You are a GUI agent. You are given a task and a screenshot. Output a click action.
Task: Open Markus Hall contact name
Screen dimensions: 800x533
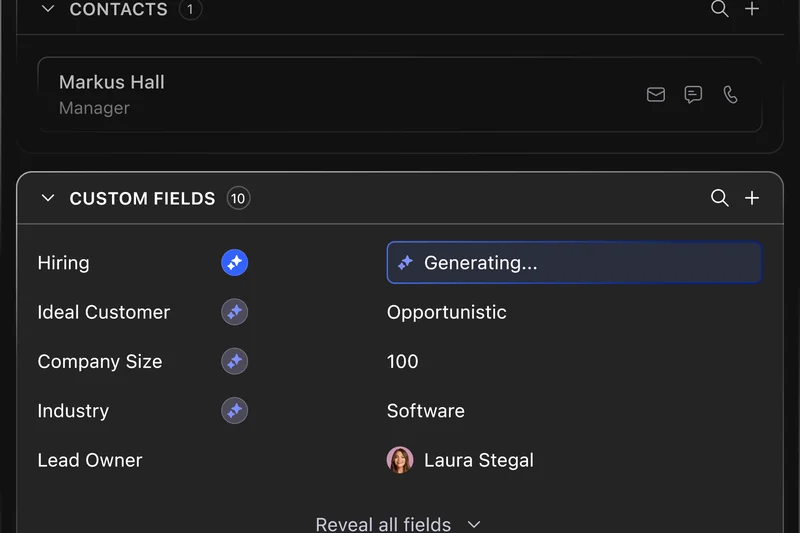click(111, 83)
